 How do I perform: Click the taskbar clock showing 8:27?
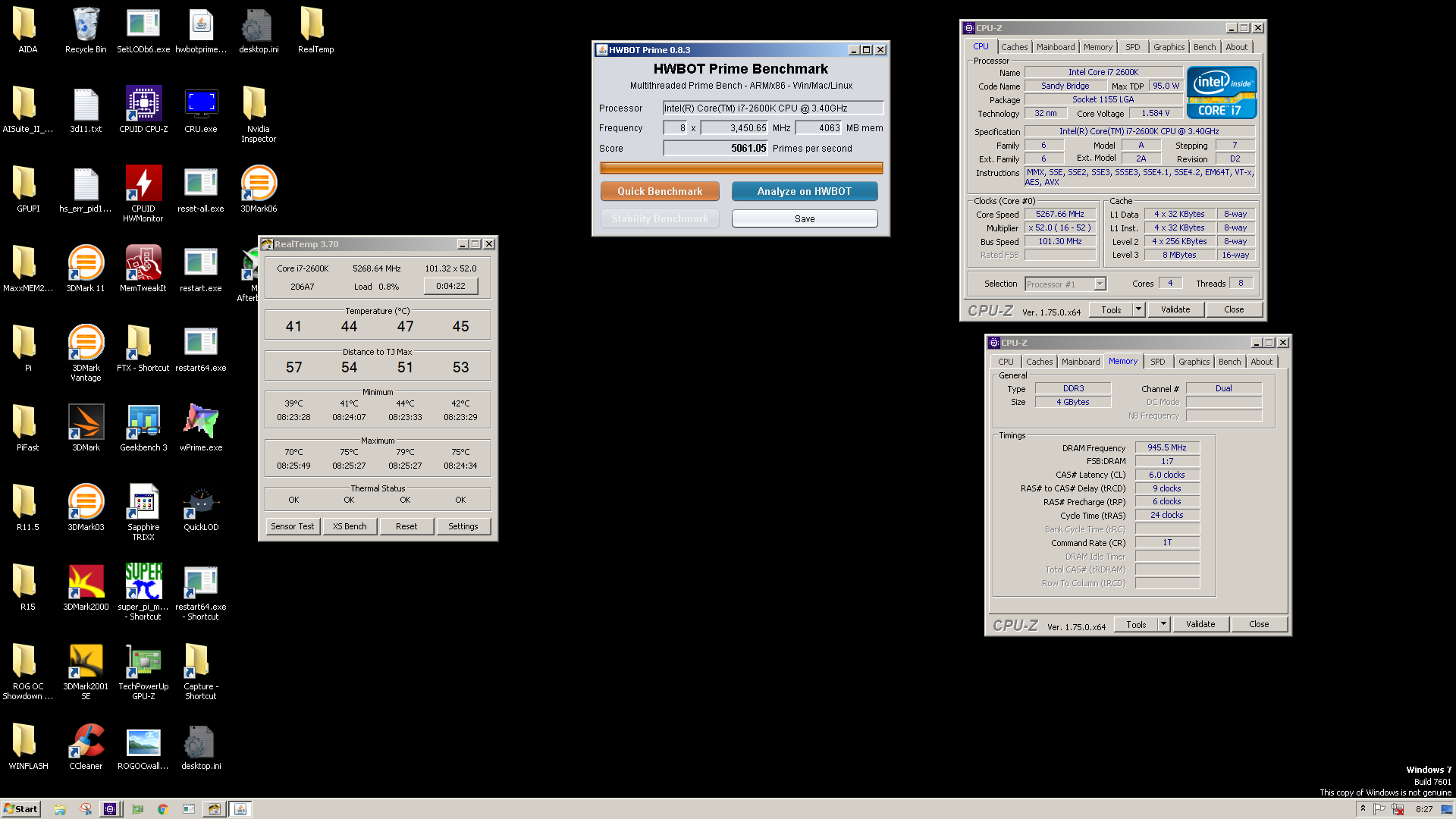tap(1424, 809)
